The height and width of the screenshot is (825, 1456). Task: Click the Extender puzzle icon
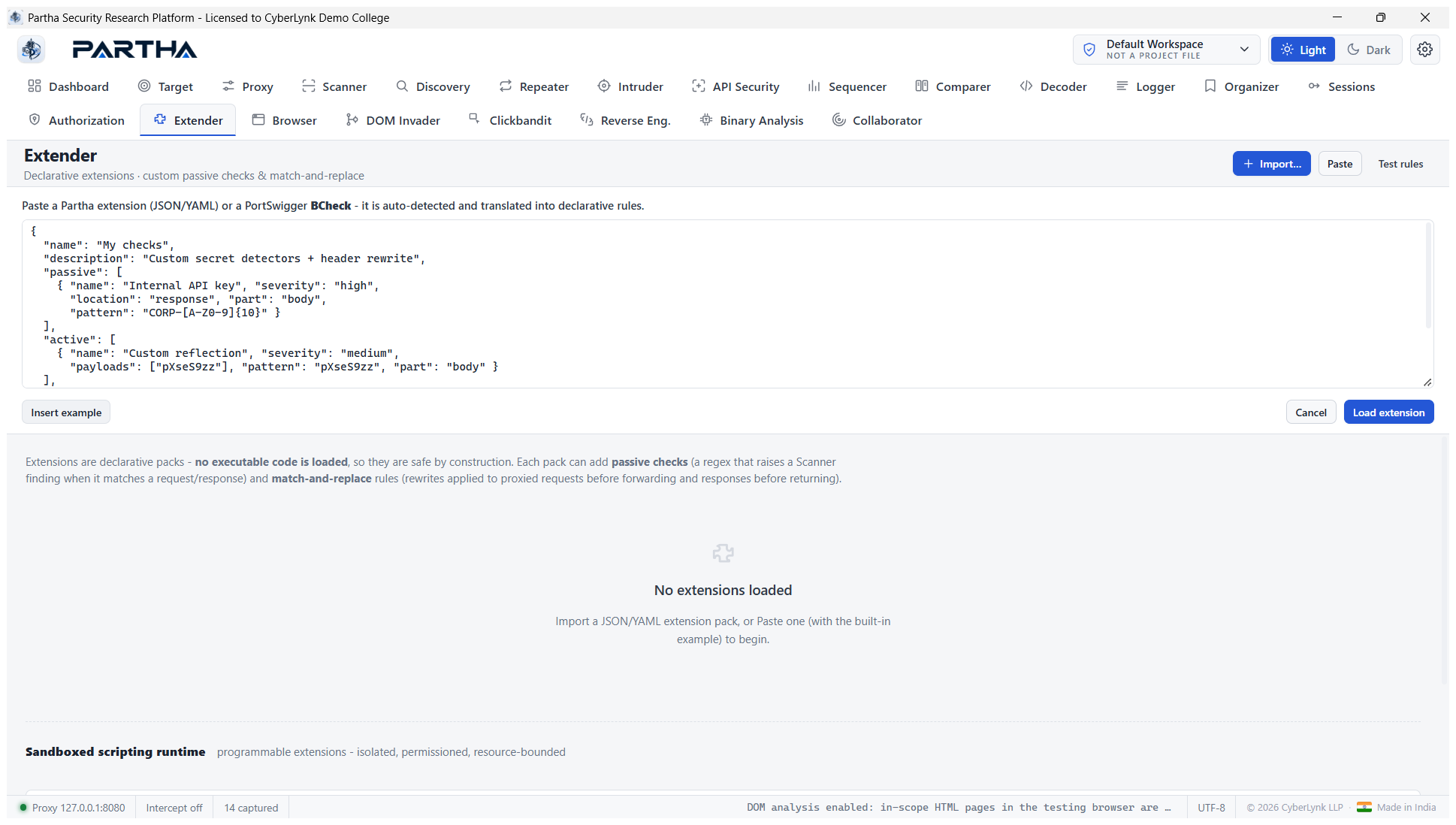tap(160, 119)
